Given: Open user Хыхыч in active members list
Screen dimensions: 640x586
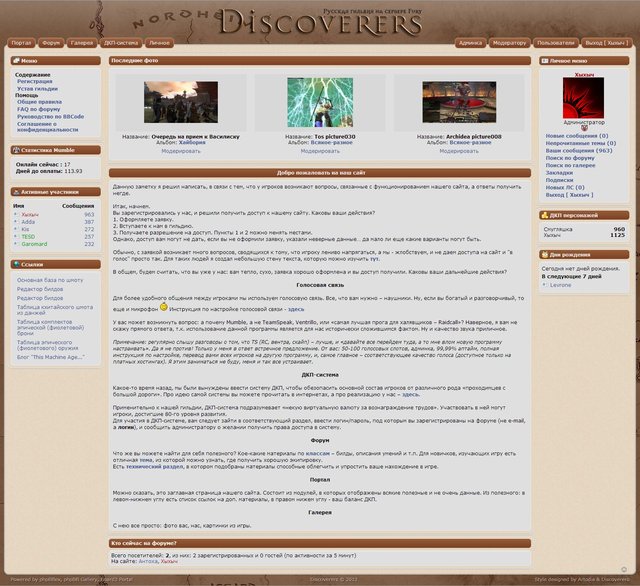Looking at the screenshot, I should 30,215.
